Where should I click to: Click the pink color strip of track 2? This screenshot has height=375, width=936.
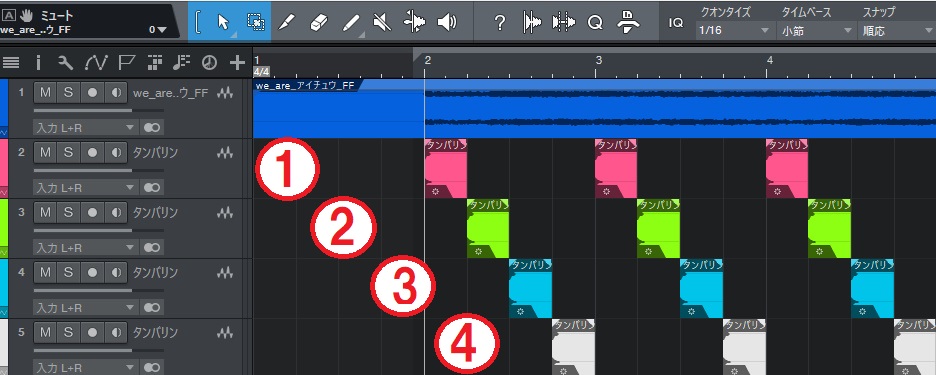click(4, 168)
